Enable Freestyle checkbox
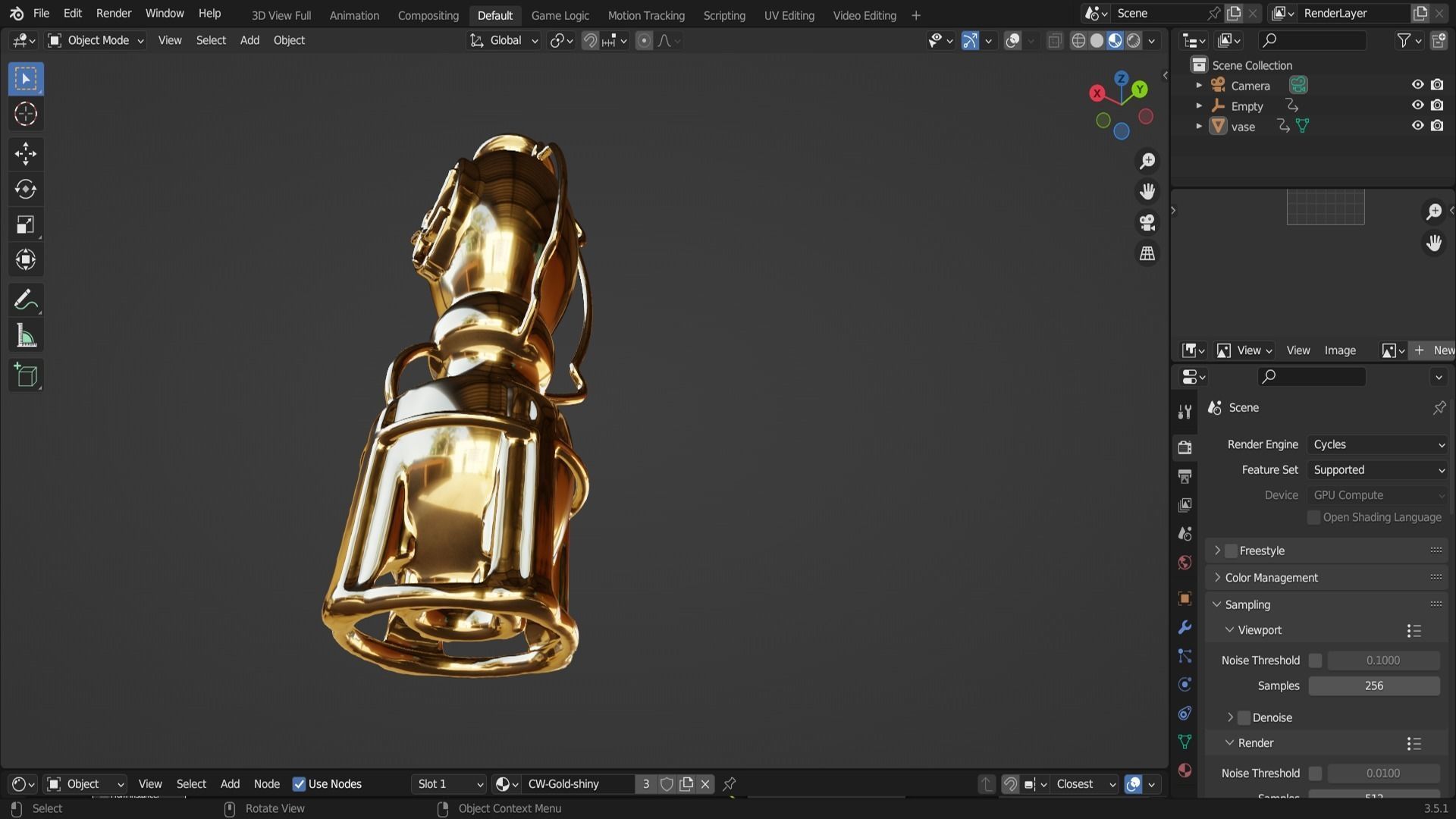The image size is (1456, 819). click(1232, 551)
